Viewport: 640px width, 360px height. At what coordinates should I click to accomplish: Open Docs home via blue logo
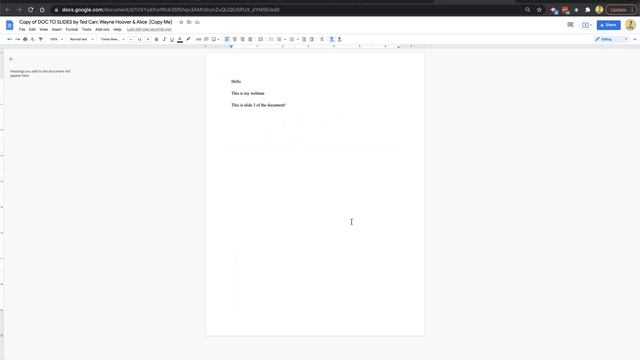click(9, 25)
